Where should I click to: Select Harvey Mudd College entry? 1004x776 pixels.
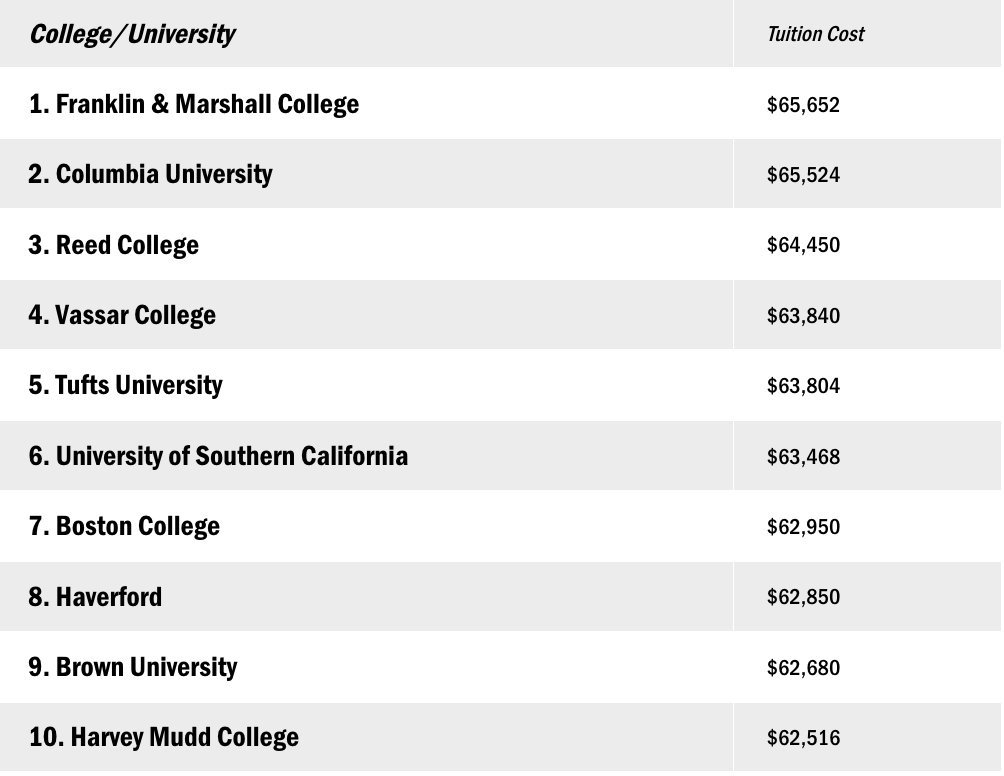pyautogui.click(x=164, y=737)
